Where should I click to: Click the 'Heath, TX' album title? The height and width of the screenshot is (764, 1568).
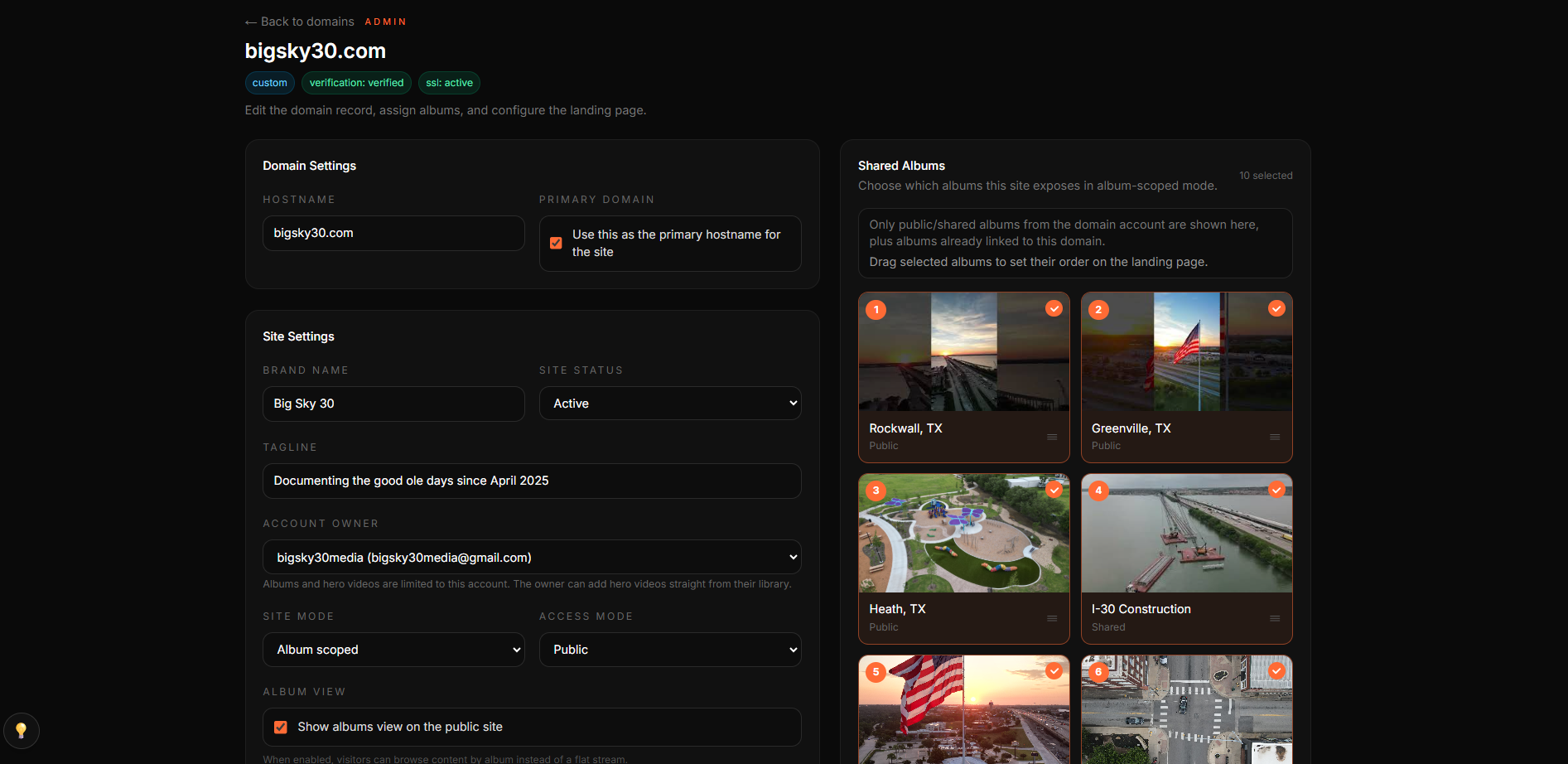tap(898, 609)
